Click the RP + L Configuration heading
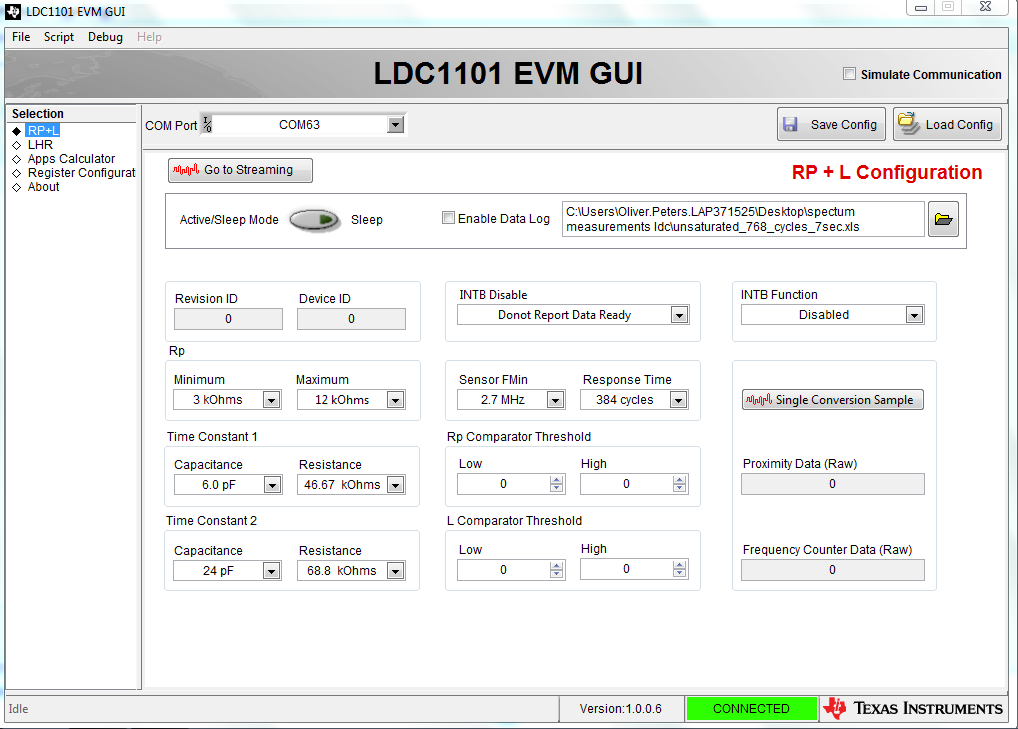This screenshot has width=1018, height=729. point(887,172)
